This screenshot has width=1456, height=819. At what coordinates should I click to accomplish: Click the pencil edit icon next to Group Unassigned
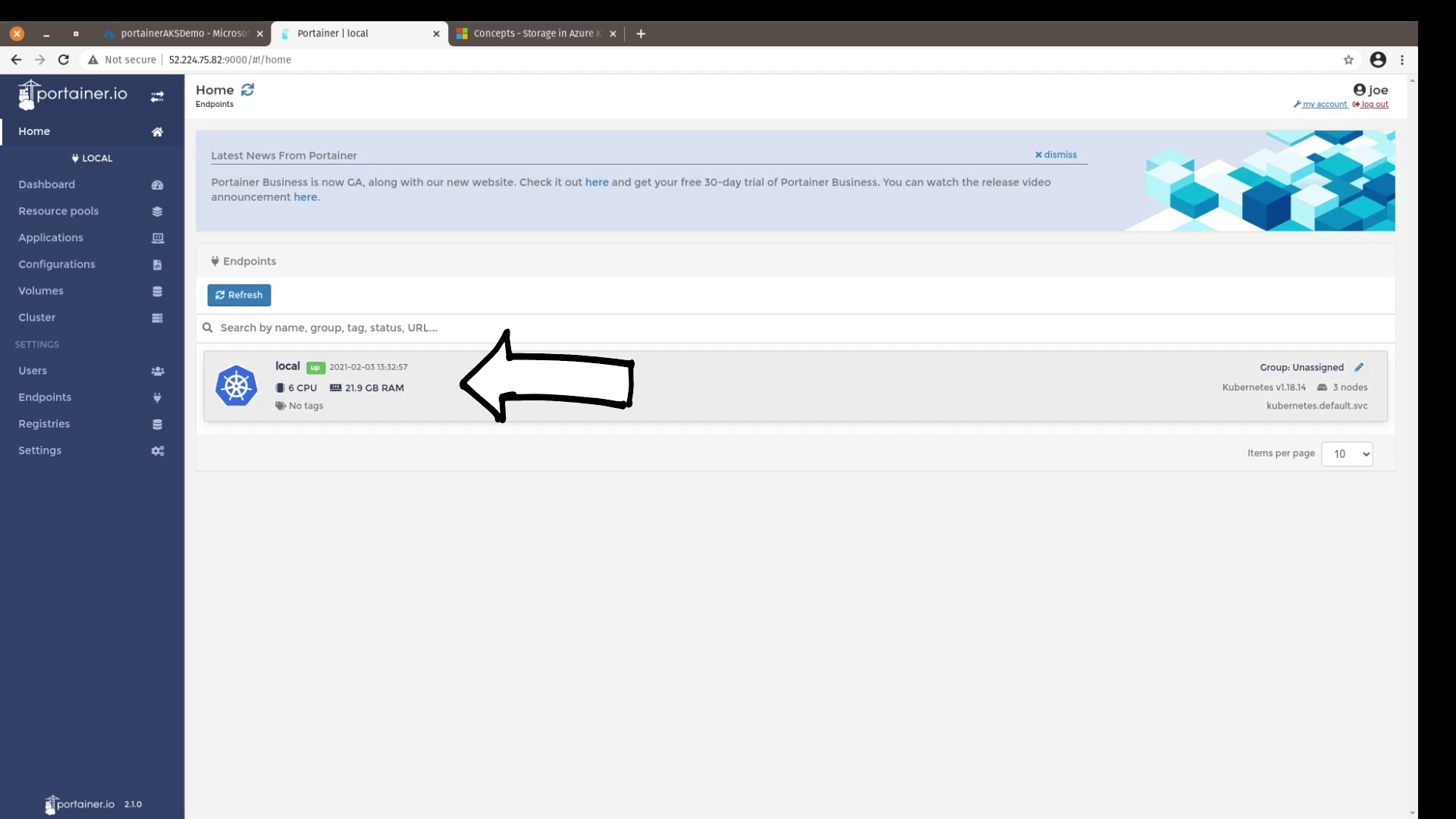pyautogui.click(x=1359, y=367)
